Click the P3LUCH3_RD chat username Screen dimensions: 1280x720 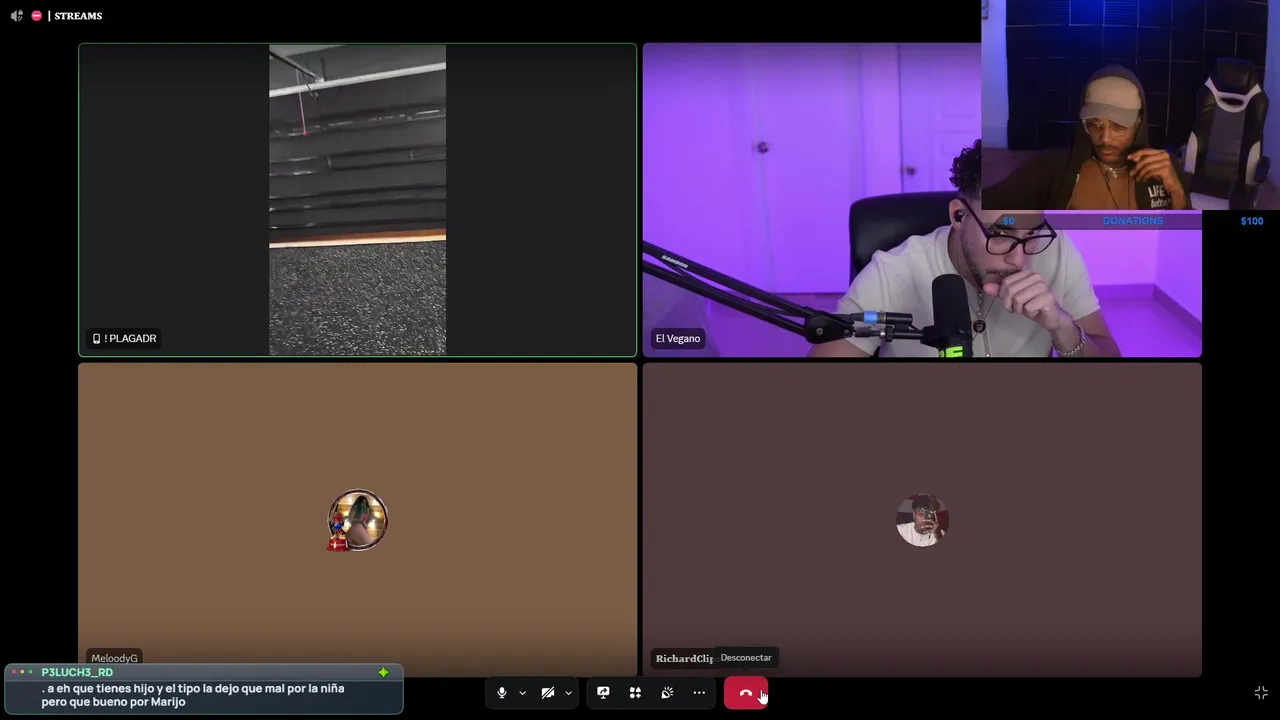pyautogui.click(x=77, y=672)
